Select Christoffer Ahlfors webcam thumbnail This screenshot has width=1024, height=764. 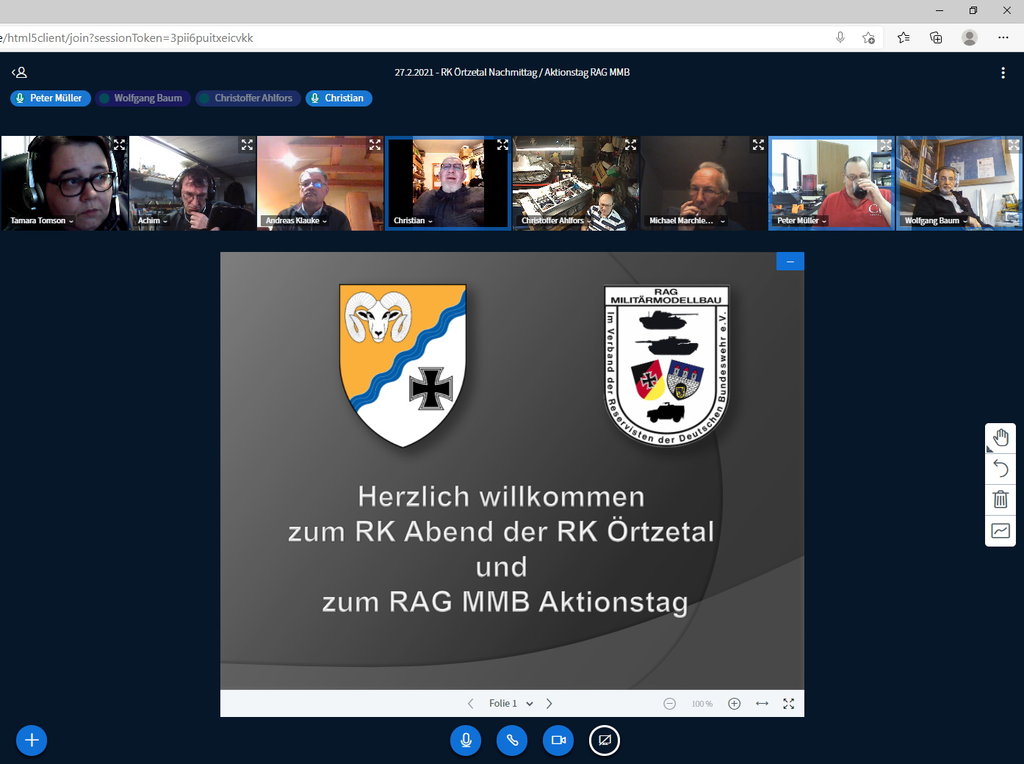pos(576,183)
